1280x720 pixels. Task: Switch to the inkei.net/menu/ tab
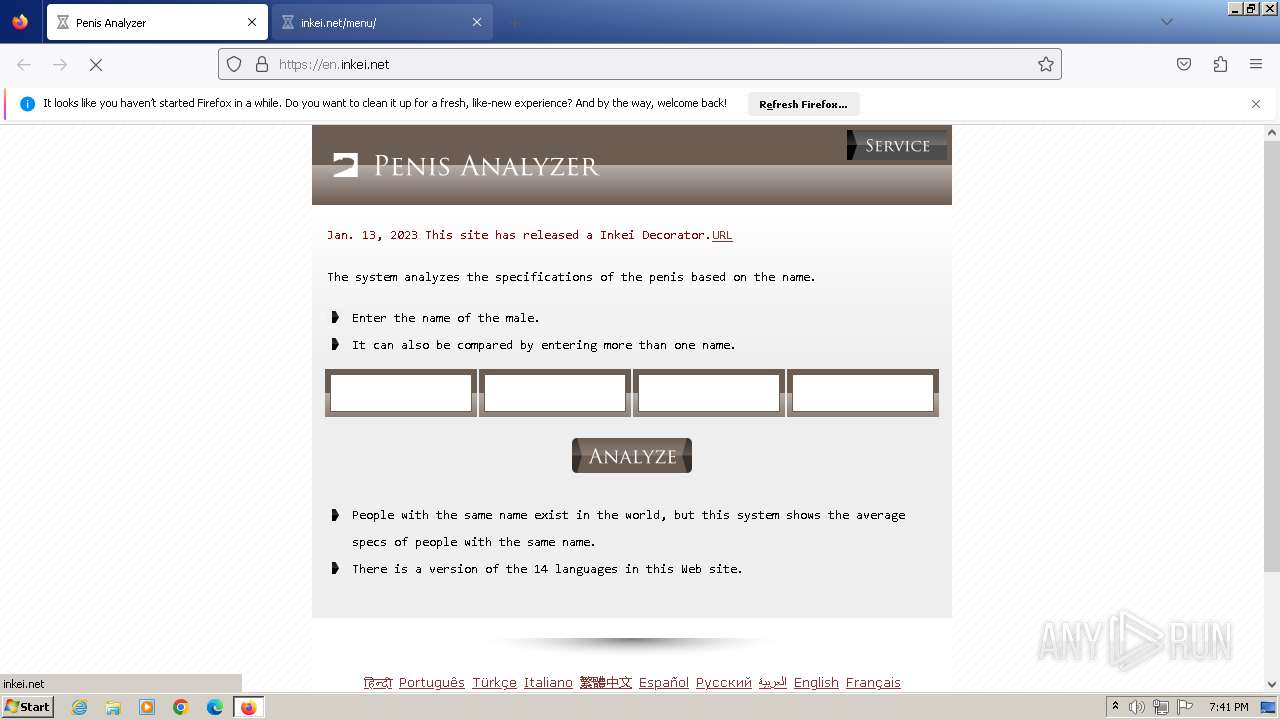(382, 22)
